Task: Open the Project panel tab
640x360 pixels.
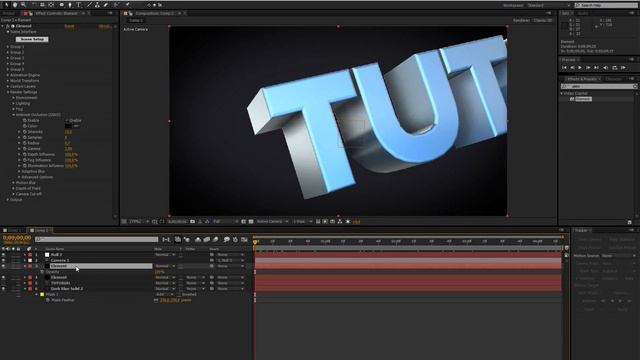Action: coord(9,13)
